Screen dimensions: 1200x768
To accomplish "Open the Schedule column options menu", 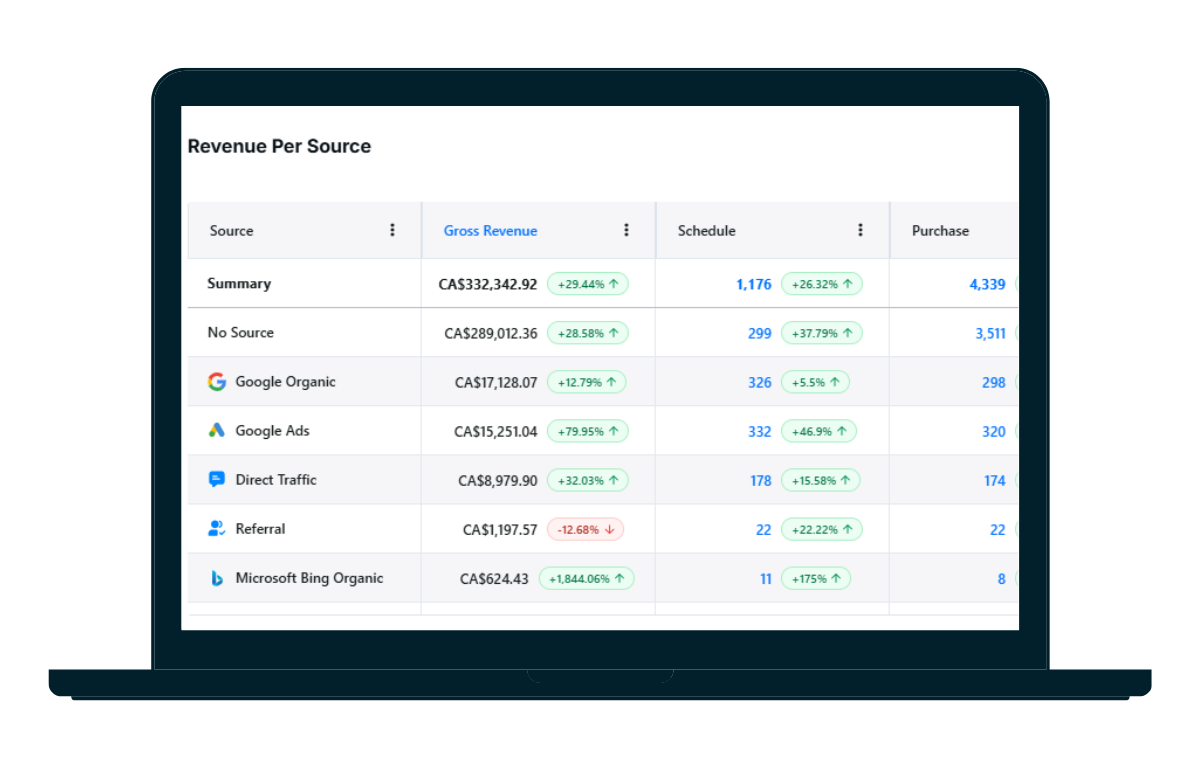I will (860, 230).
